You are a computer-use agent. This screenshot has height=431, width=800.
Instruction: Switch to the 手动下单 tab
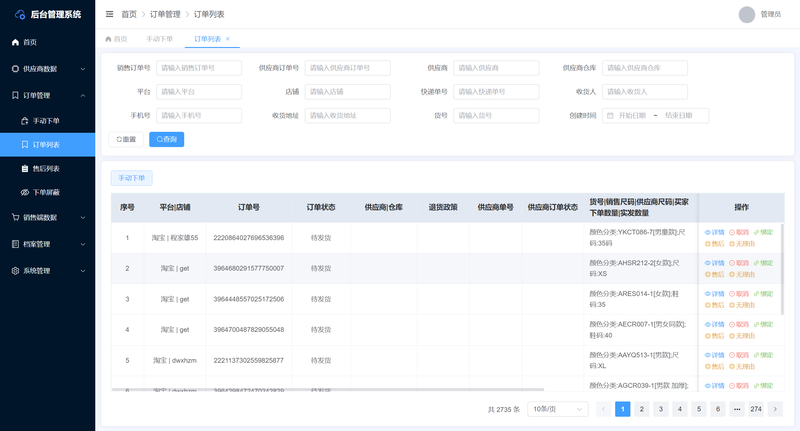(x=159, y=39)
